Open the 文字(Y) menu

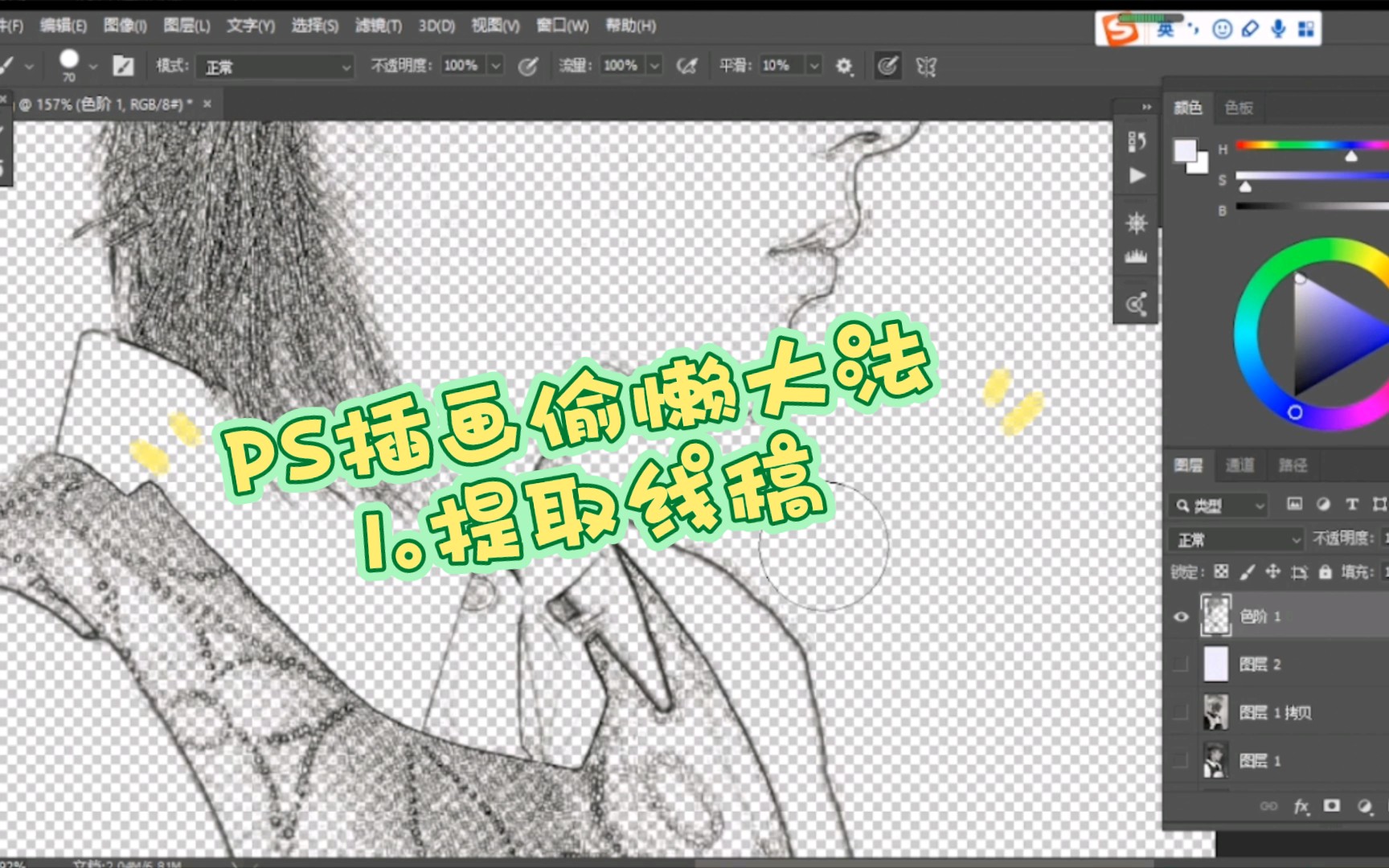coord(251,26)
